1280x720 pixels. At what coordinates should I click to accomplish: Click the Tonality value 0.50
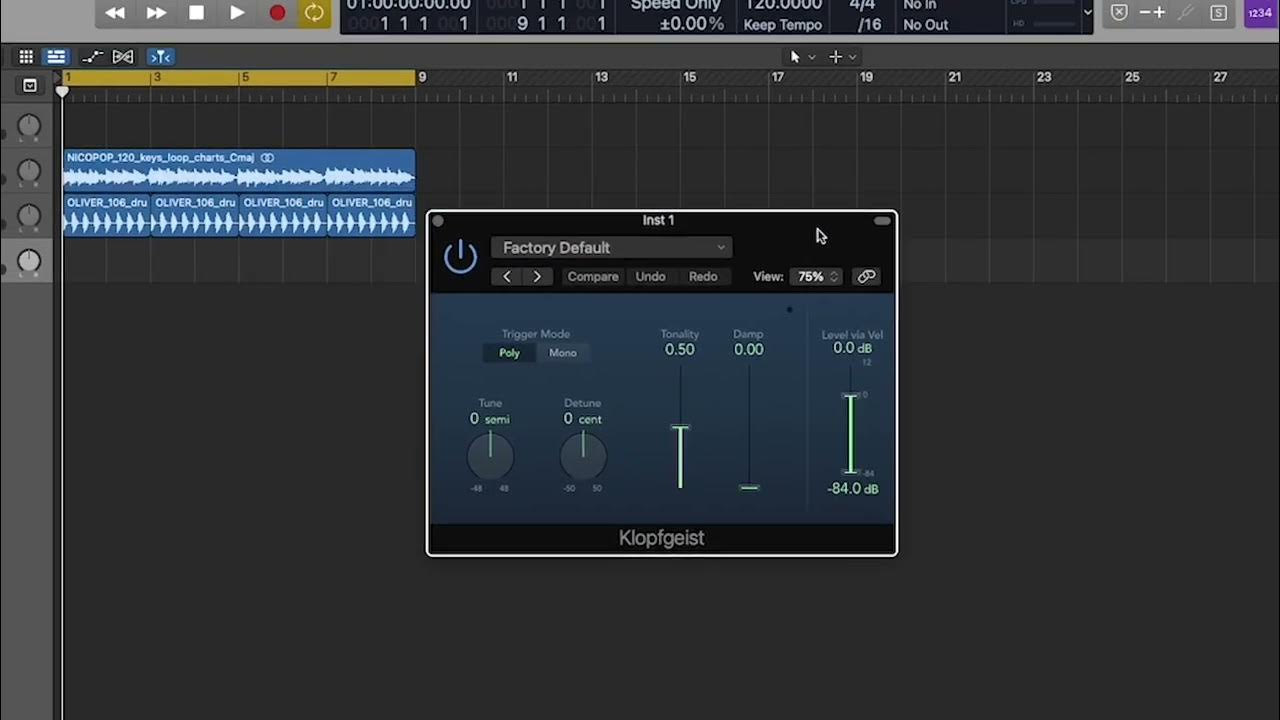[x=680, y=350]
